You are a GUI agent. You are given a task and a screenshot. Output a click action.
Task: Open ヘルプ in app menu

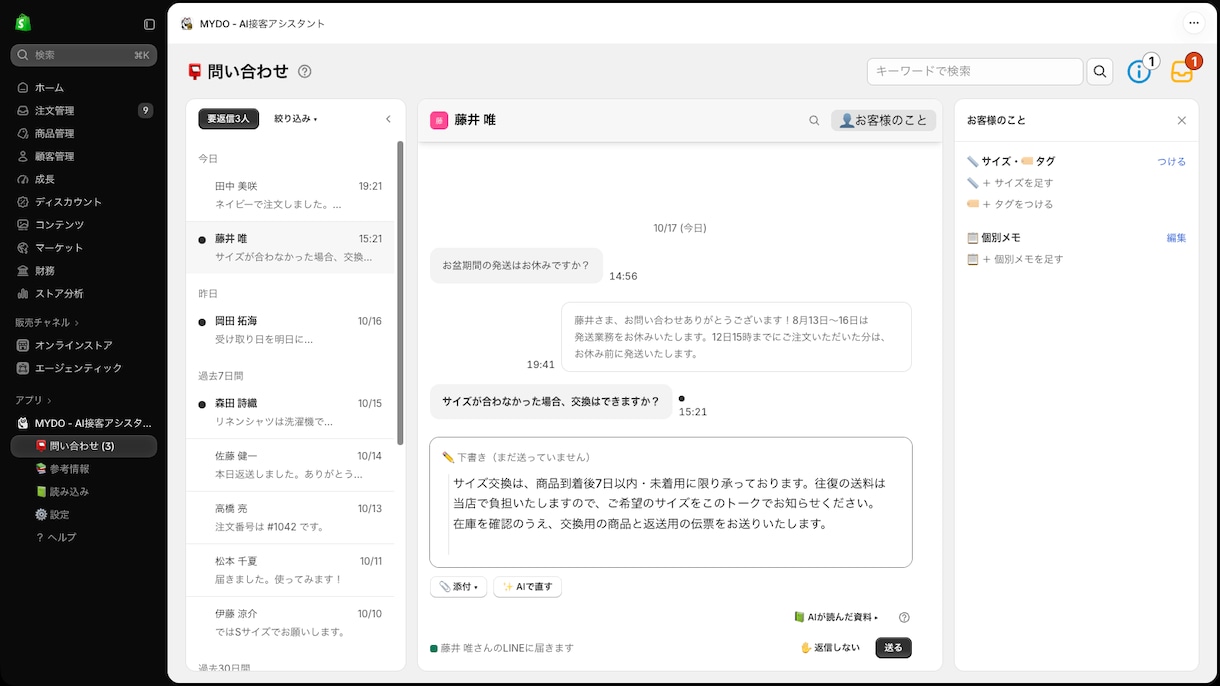[x=83, y=538]
